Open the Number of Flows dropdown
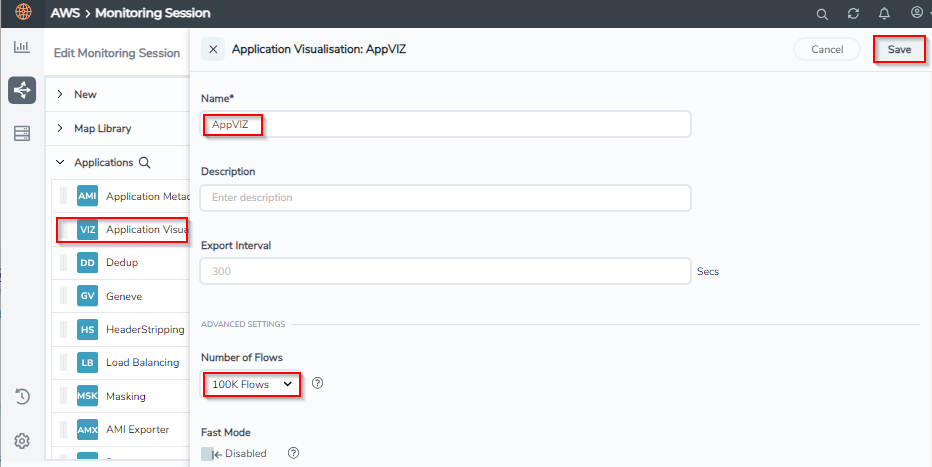This screenshot has width=932, height=467. click(x=252, y=384)
